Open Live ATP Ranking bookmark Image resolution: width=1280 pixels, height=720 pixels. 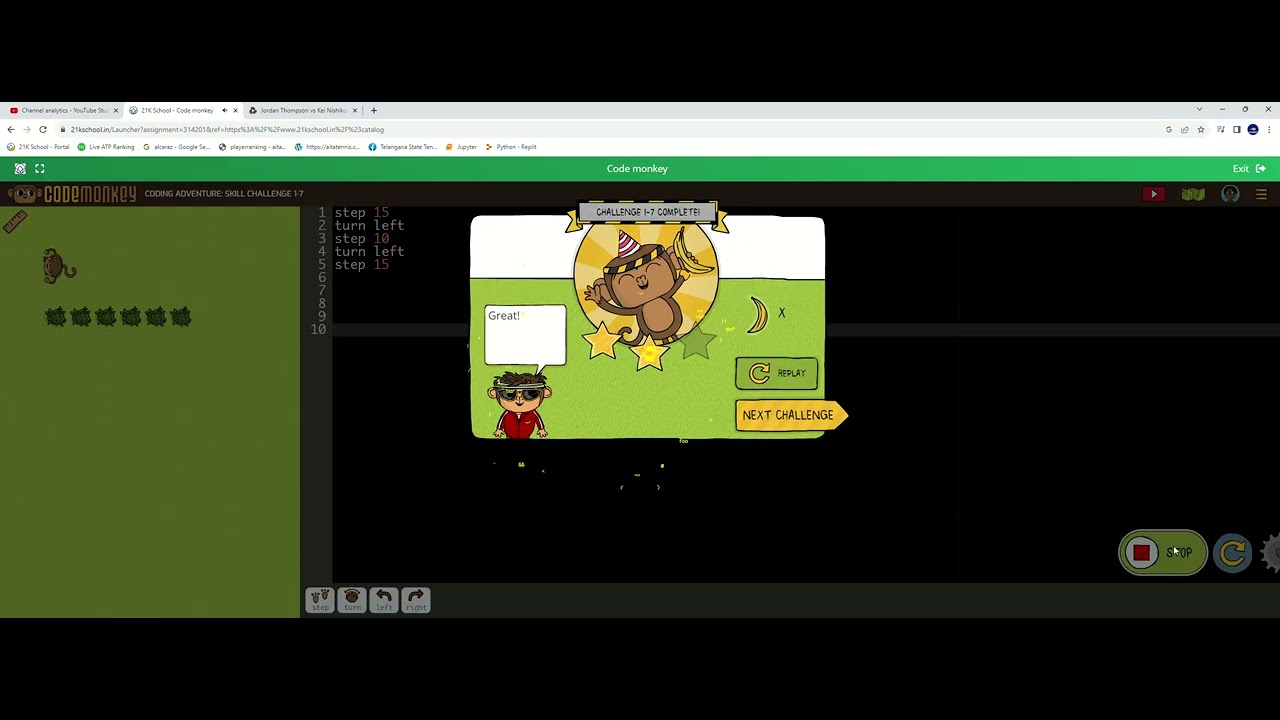(106, 147)
